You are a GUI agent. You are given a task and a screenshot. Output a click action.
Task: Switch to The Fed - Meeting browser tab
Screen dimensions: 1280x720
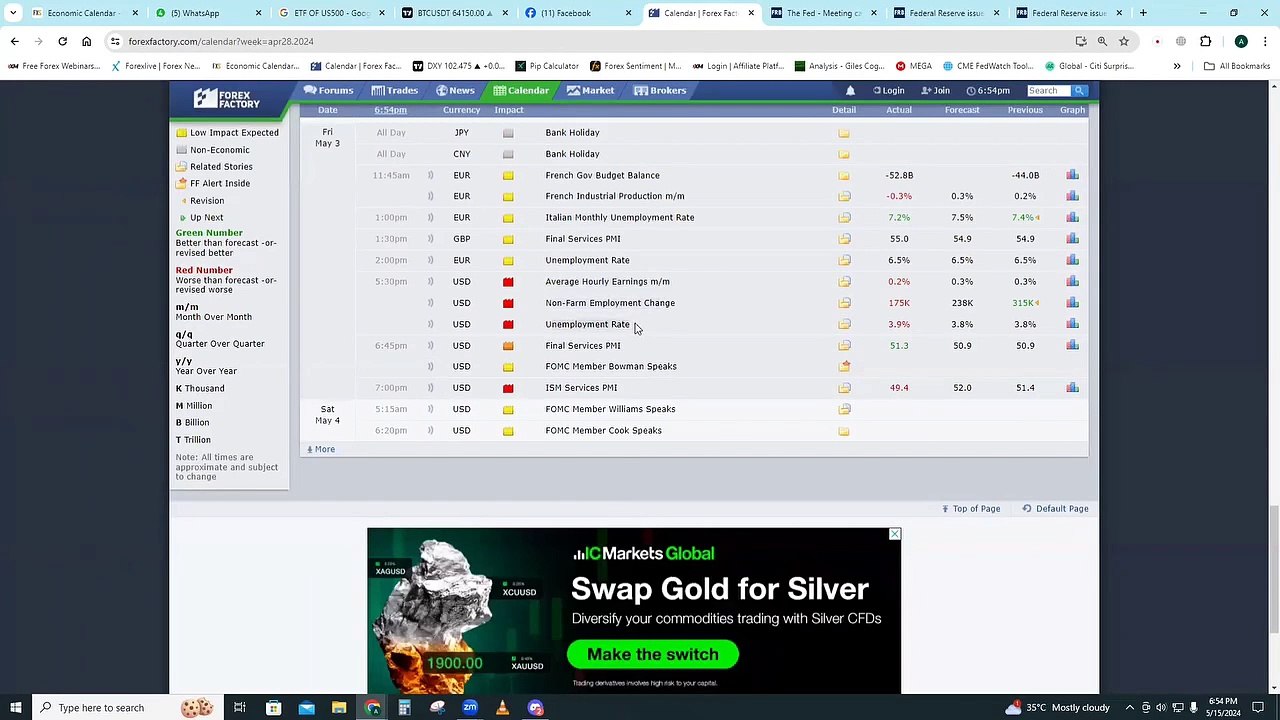pyautogui.click(x=823, y=13)
